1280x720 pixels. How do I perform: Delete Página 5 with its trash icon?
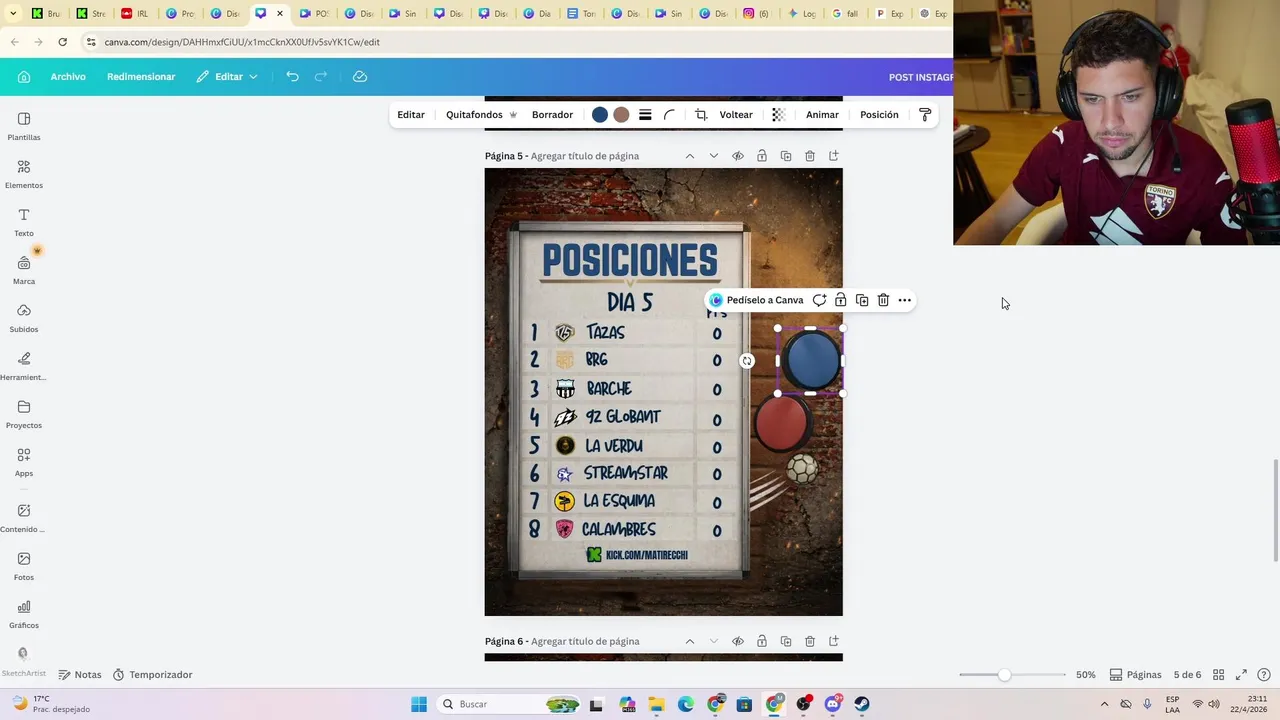pyautogui.click(x=810, y=156)
